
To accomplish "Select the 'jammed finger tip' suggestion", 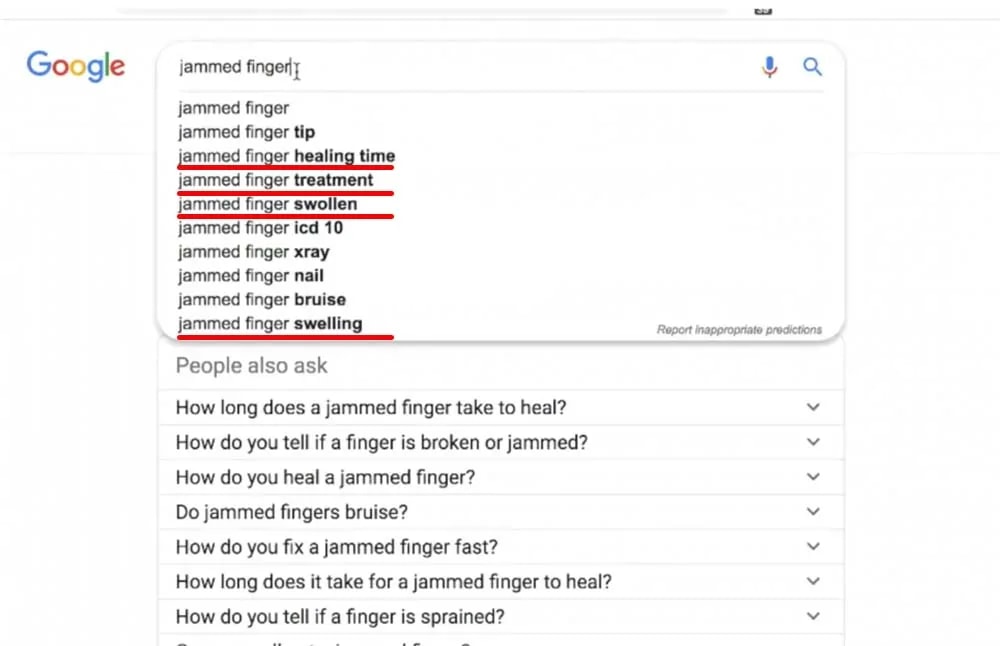I will coord(247,132).
